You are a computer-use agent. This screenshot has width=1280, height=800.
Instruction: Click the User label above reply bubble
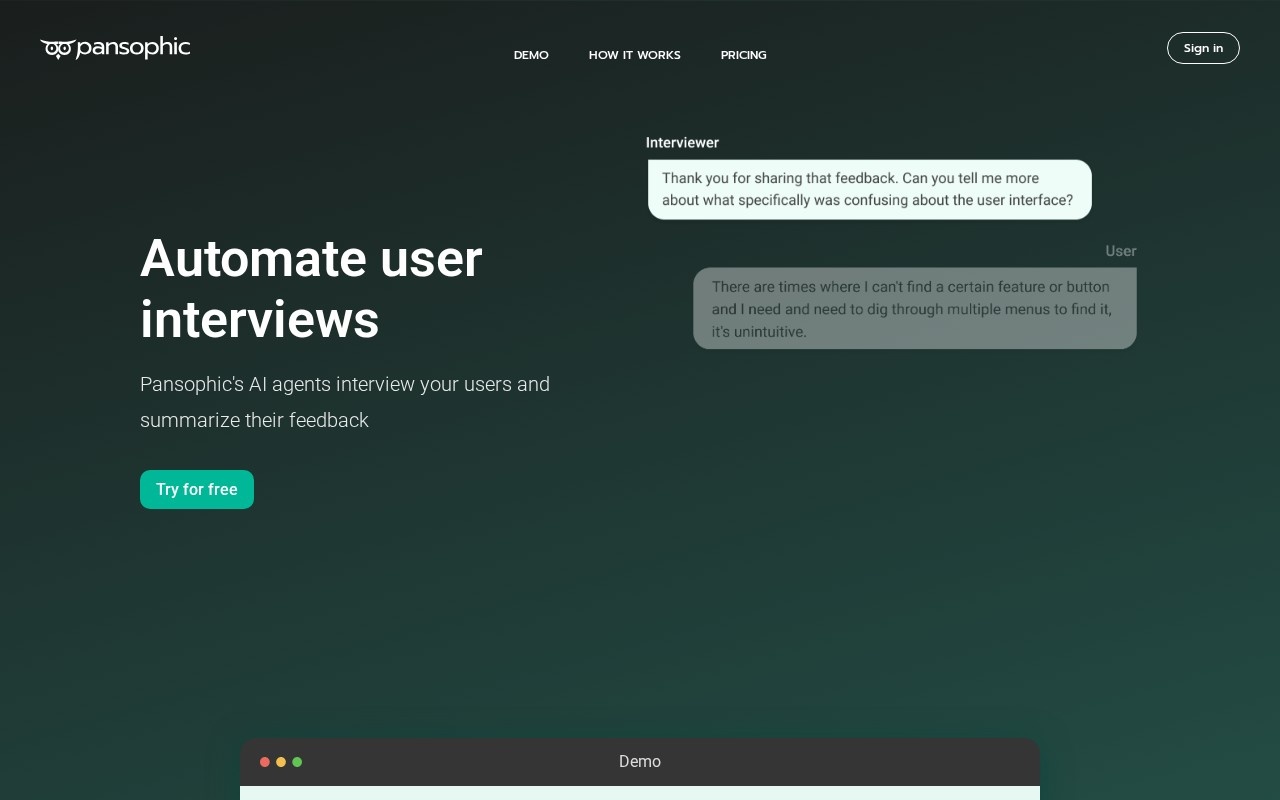point(1121,251)
